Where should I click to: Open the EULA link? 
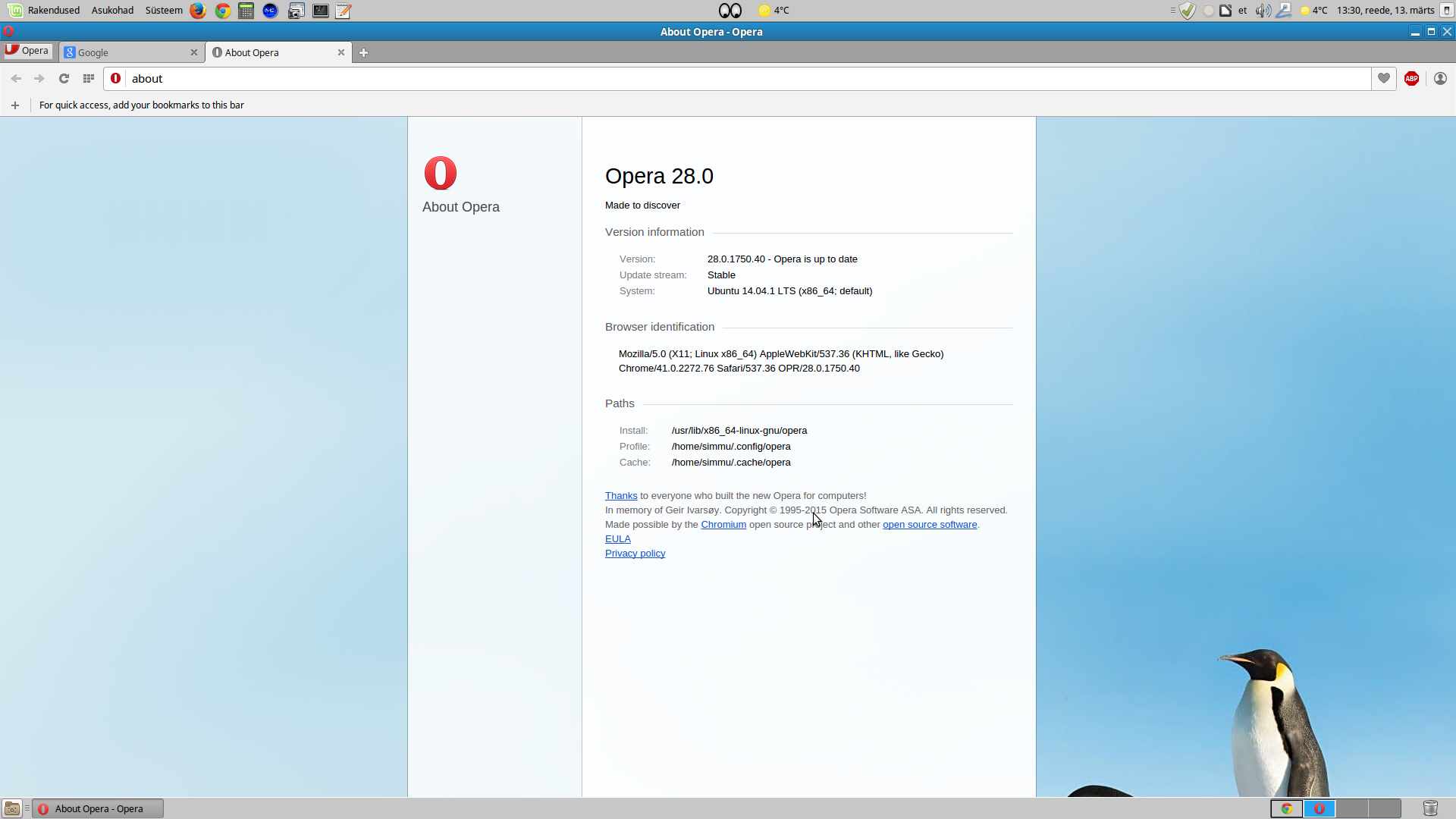coord(617,539)
